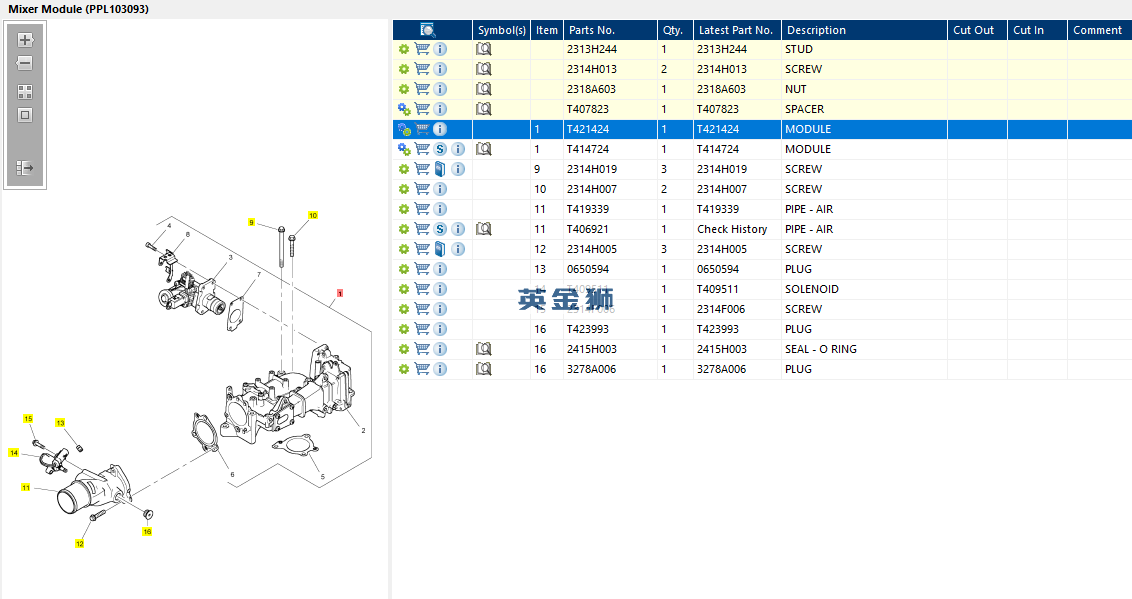Click SOLENOID description text
Viewport: 1132px width, 599px height.
point(811,289)
